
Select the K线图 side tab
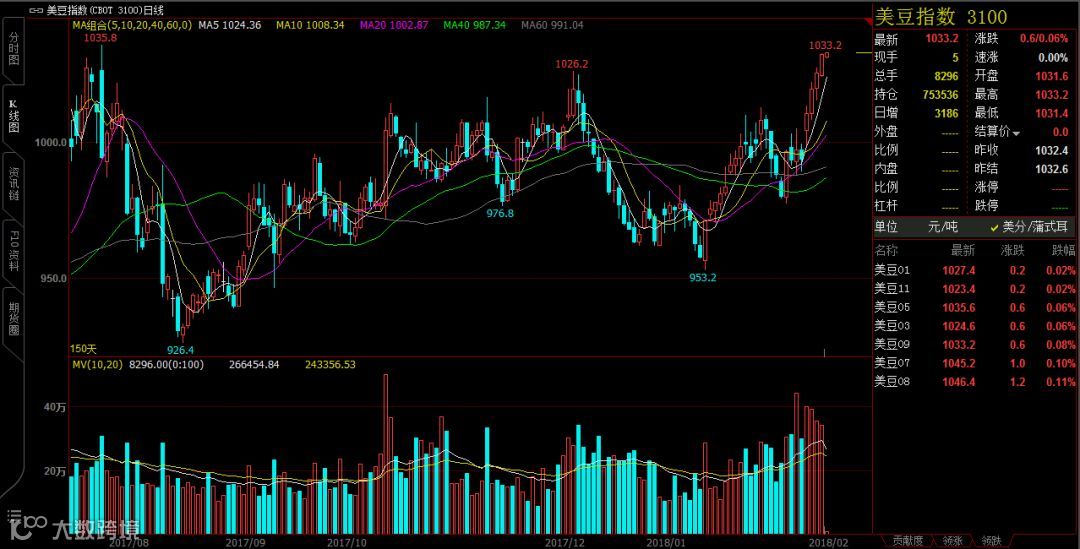[x=14, y=116]
